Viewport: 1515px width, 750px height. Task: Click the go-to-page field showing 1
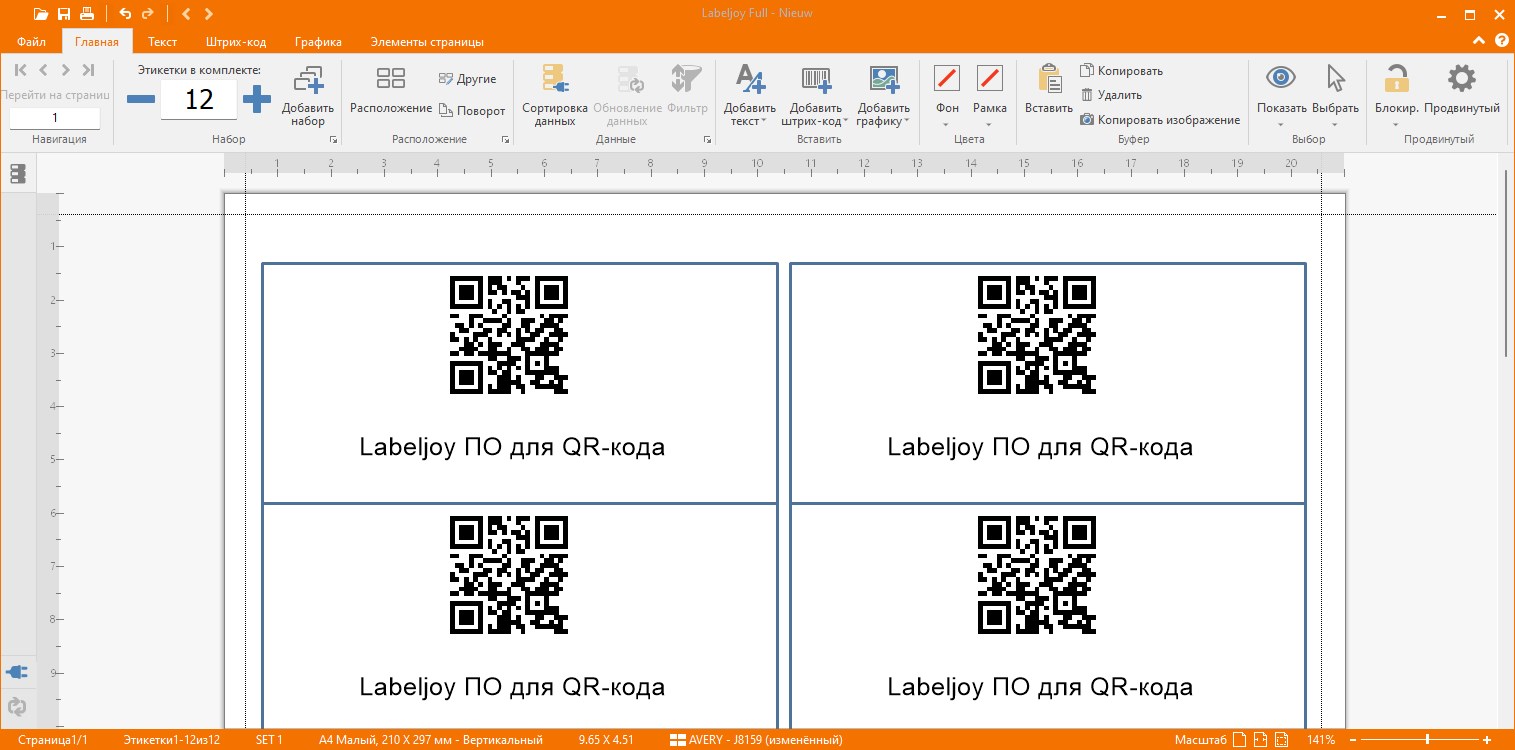coord(55,118)
